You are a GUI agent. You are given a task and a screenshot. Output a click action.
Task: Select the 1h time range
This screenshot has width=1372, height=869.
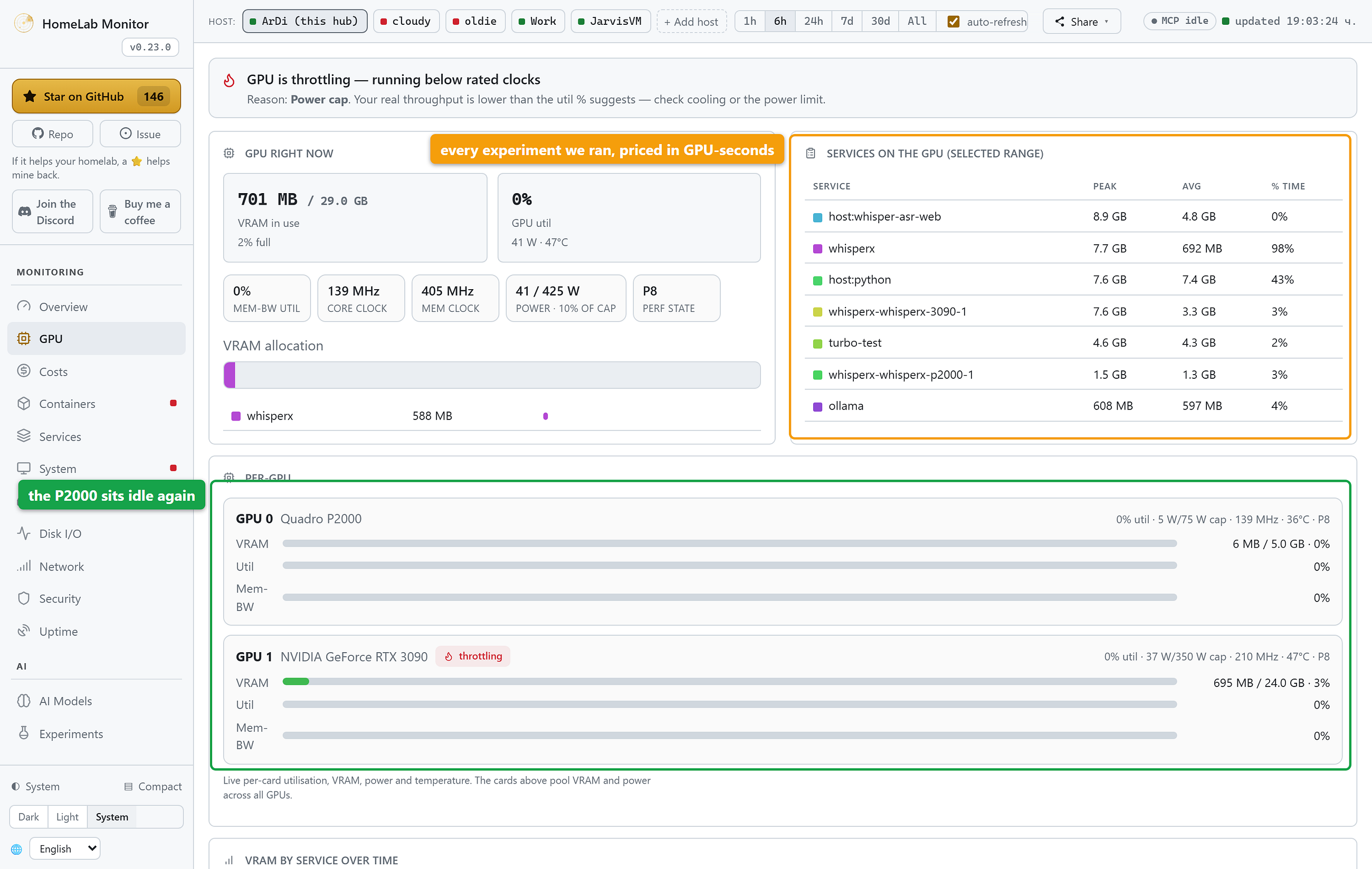(x=750, y=21)
